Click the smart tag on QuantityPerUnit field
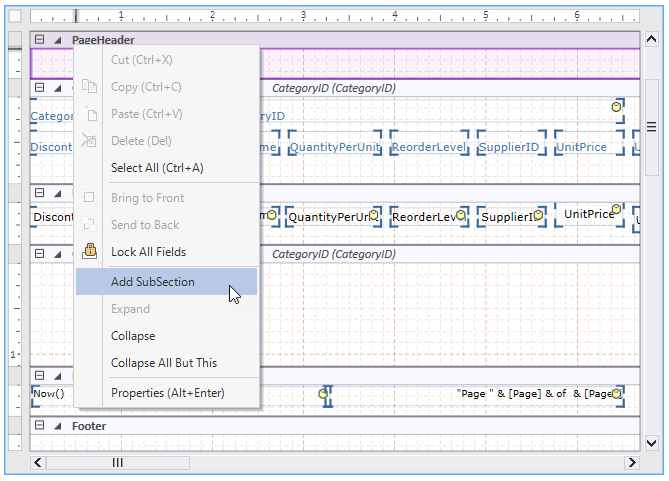This screenshot has width=669, height=481. coord(373,214)
